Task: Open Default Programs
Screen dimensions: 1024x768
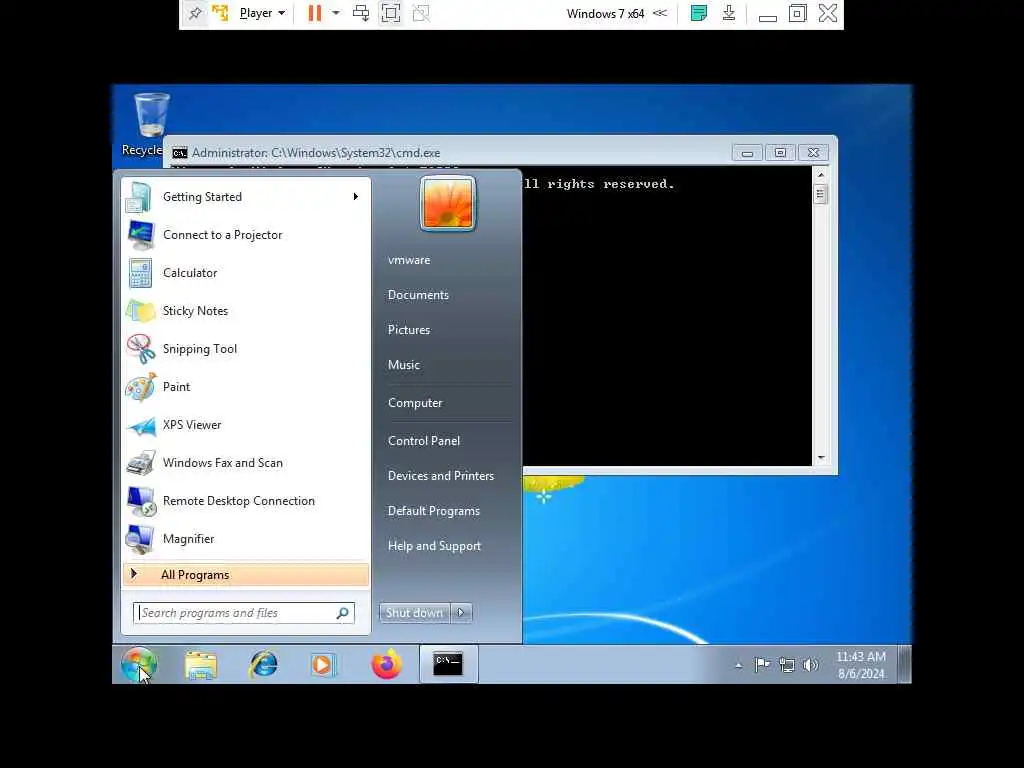Action: coord(434,511)
